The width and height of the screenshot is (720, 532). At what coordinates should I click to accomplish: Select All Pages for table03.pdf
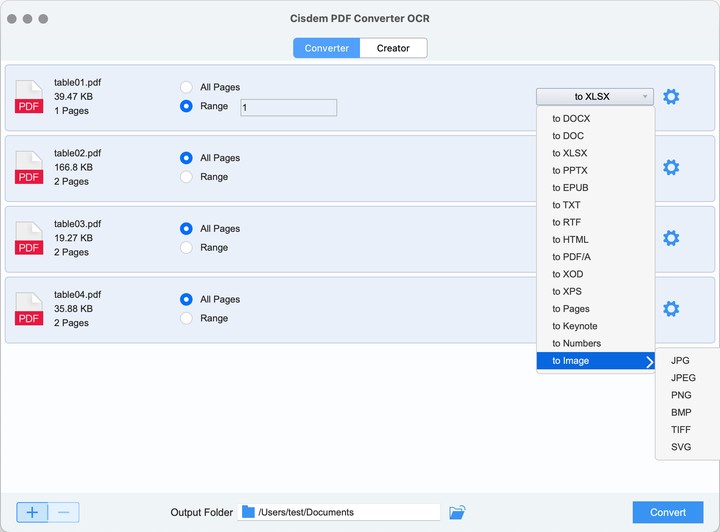point(186,229)
